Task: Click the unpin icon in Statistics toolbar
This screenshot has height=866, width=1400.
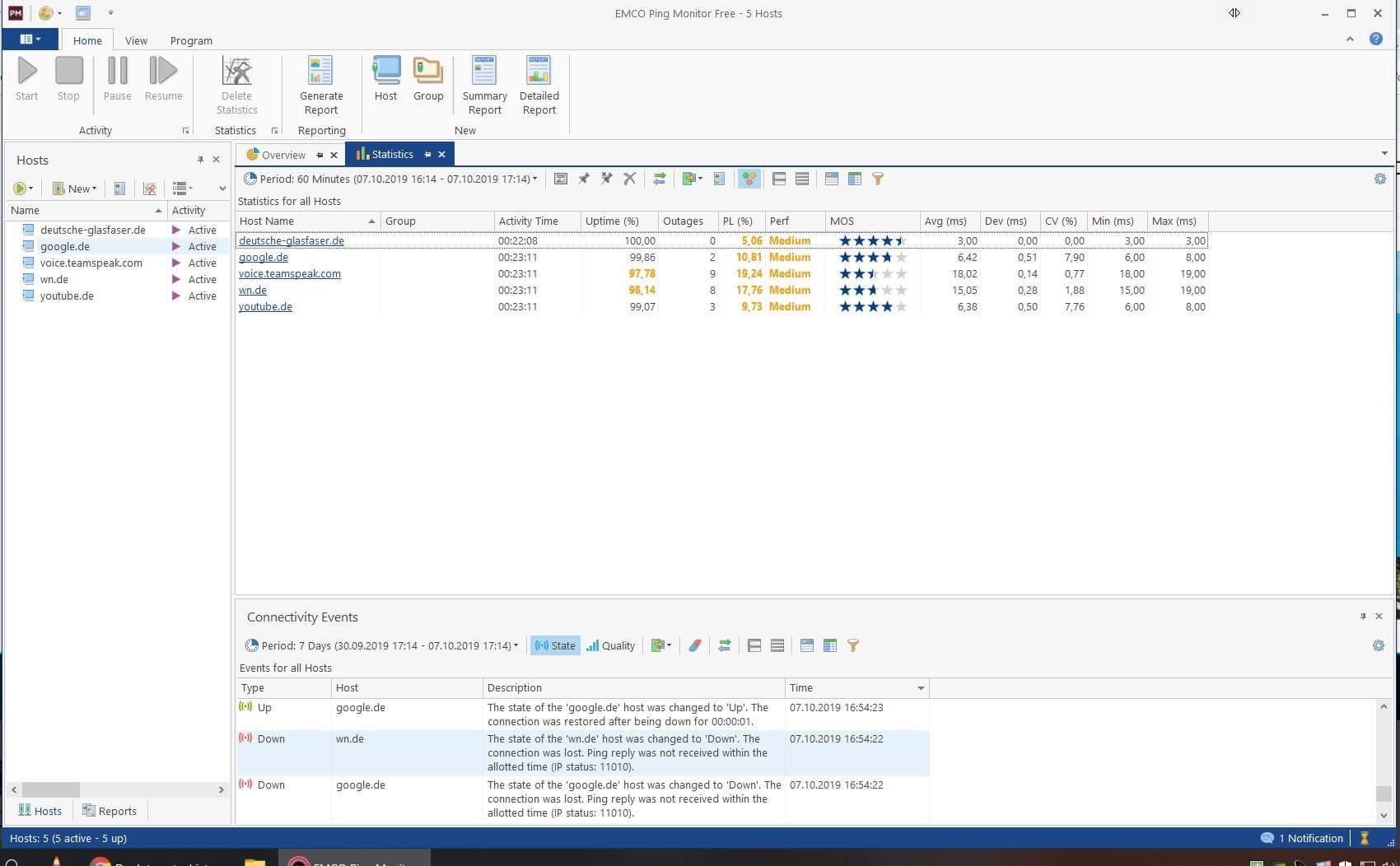Action: [x=607, y=179]
